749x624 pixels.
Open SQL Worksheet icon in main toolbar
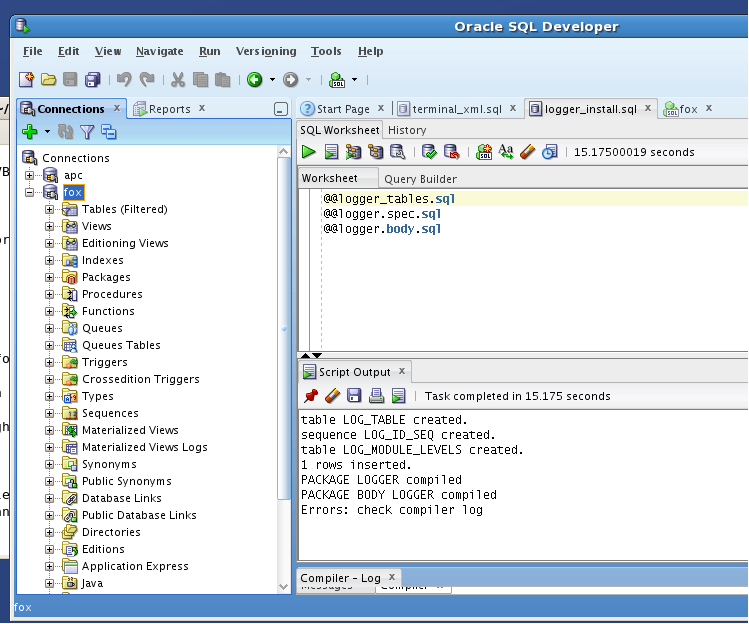(337, 79)
